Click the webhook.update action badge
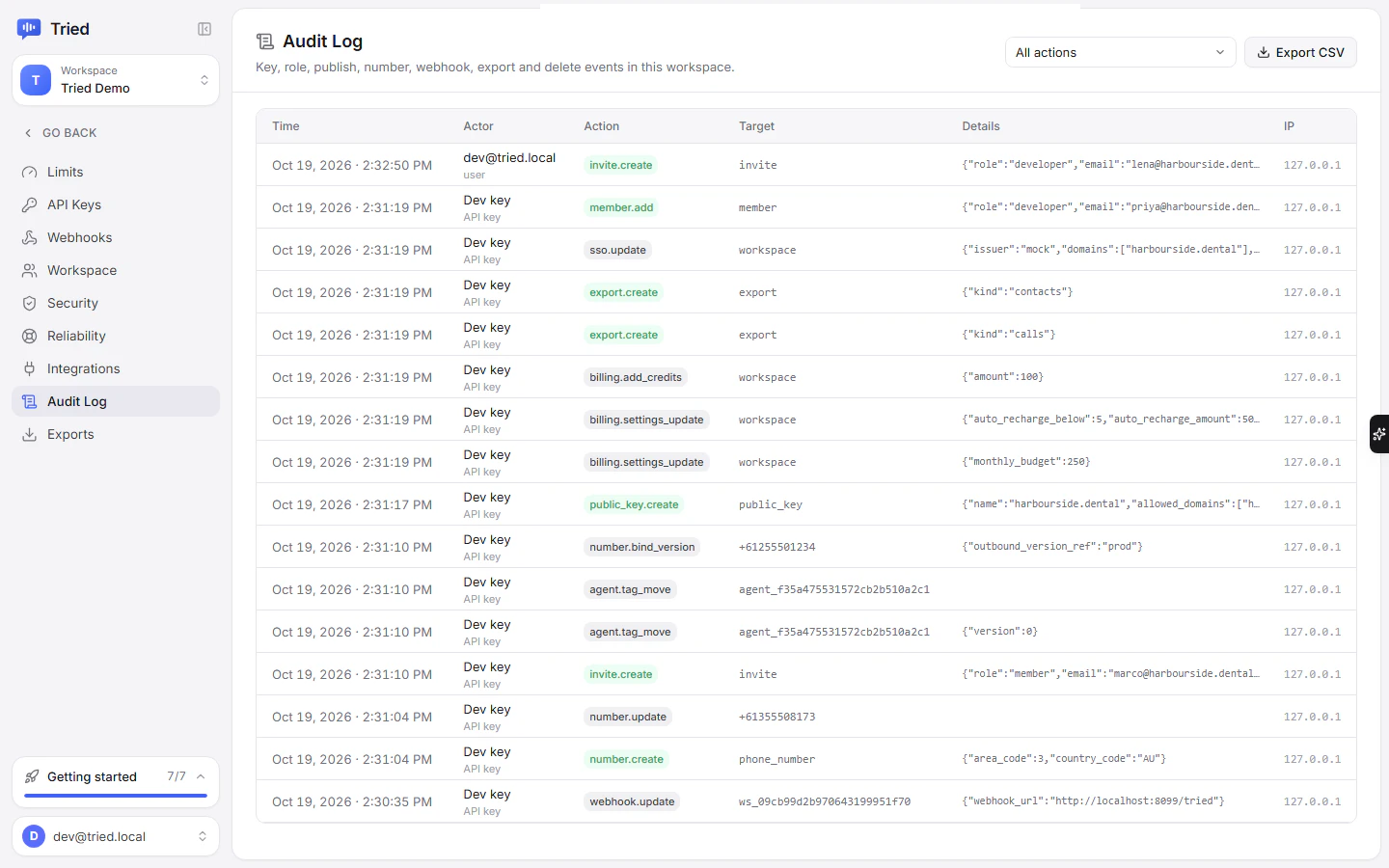The image size is (1389, 868). pyautogui.click(x=632, y=801)
